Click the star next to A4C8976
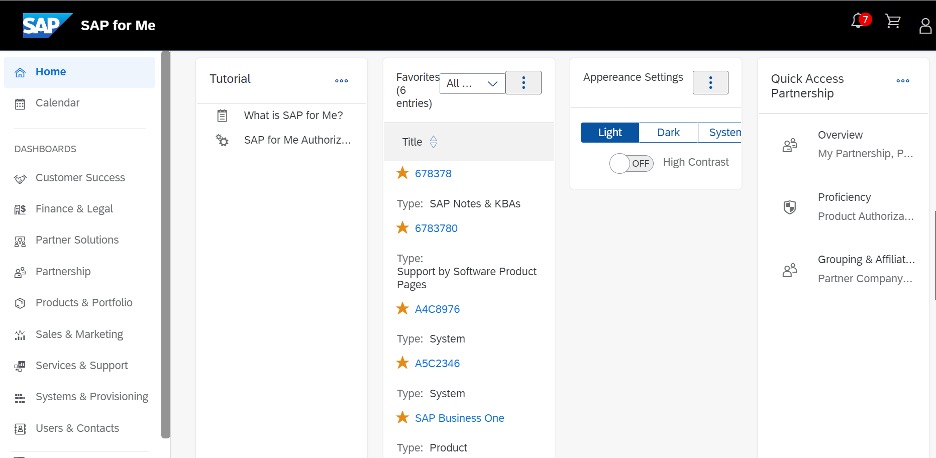Screen dimensions: 936x458 pyautogui.click(x=402, y=308)
